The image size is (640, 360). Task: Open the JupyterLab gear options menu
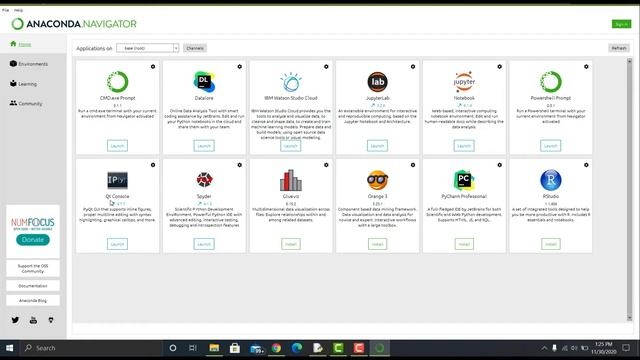413,67
